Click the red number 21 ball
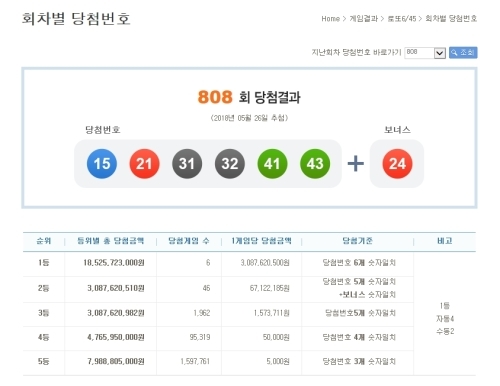500x386 pixels. point(144,164)
